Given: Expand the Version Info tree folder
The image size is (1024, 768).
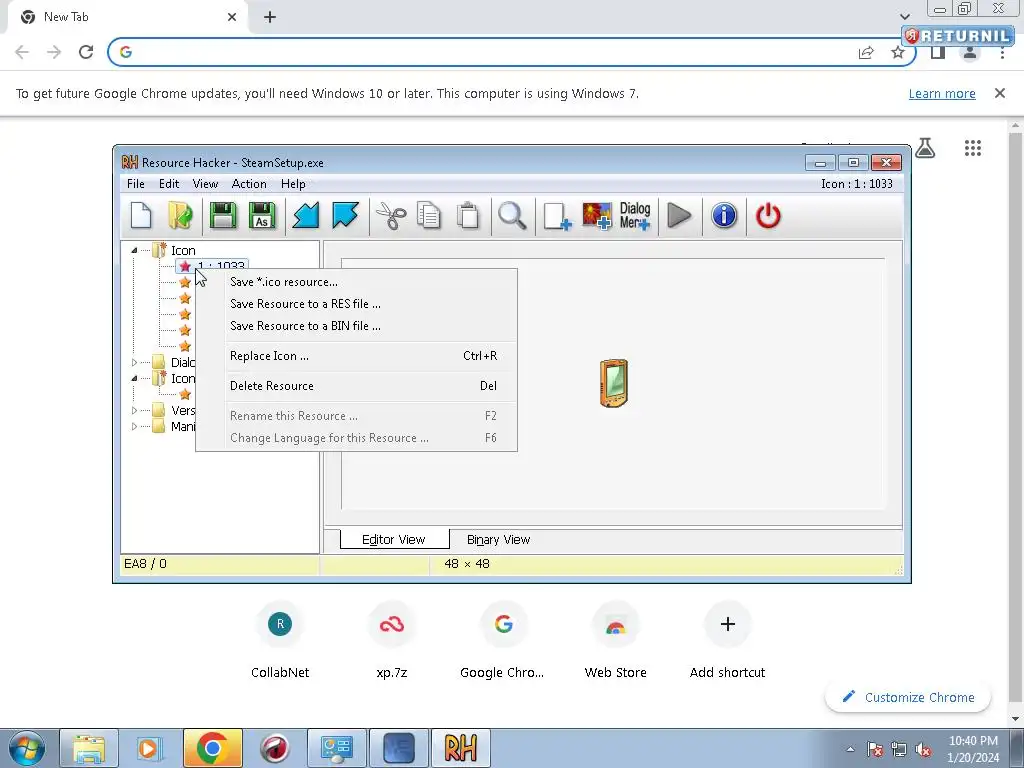Looking at the screenshot, I should tap(134, 411).
